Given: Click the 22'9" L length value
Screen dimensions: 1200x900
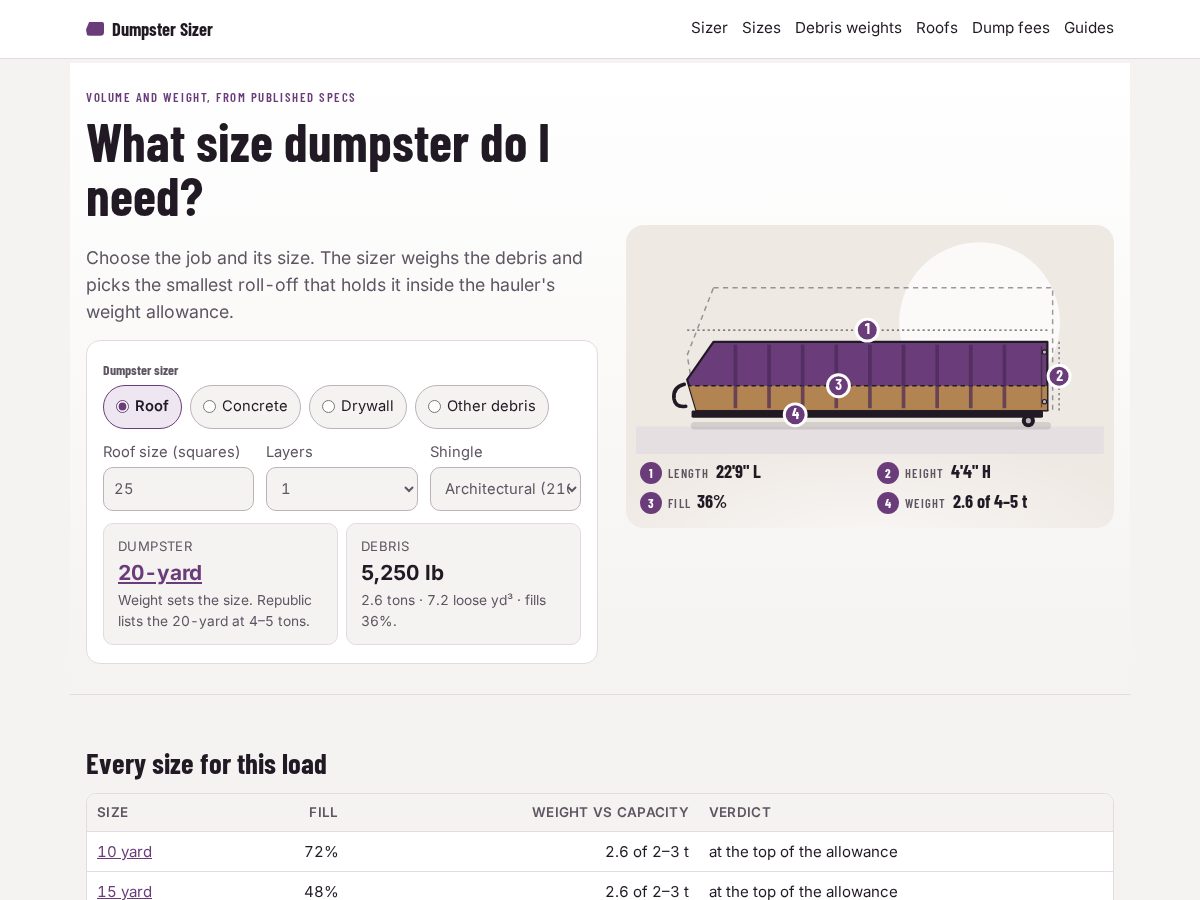Looking at the screenshot, I should click(x=738, y=472).
